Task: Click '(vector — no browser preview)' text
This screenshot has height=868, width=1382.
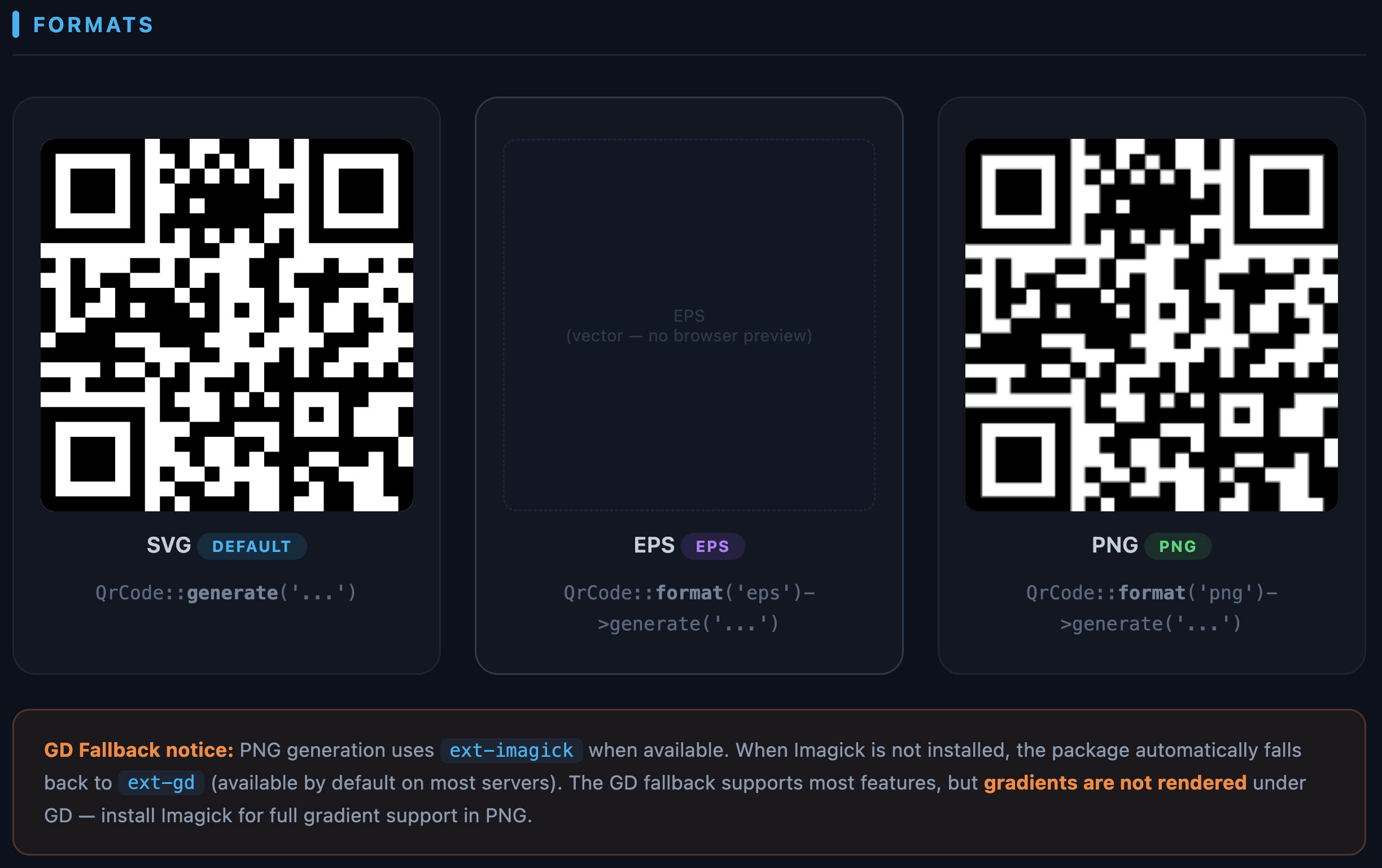Action: click(x=689, y=336)
